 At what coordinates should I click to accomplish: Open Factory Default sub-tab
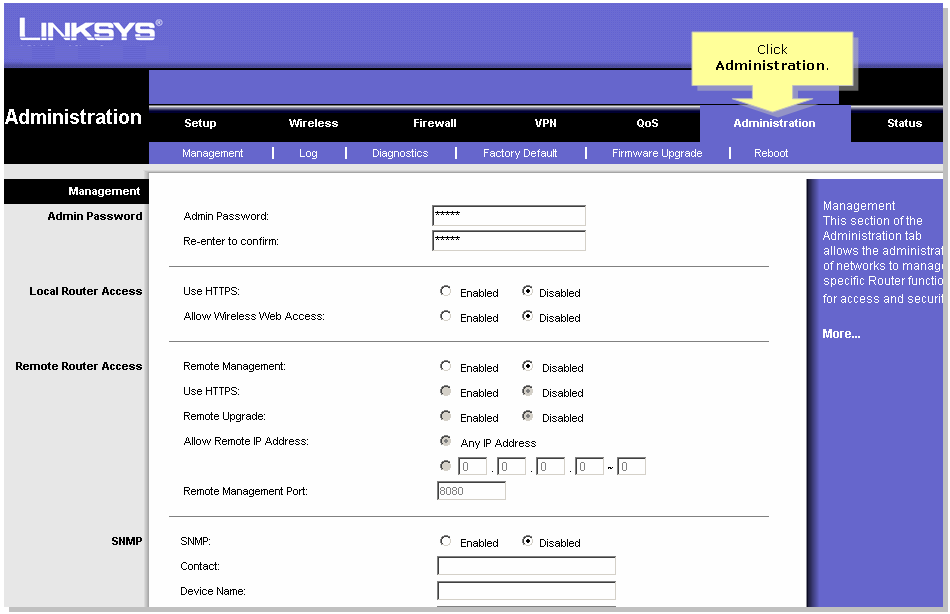point(520,153)
